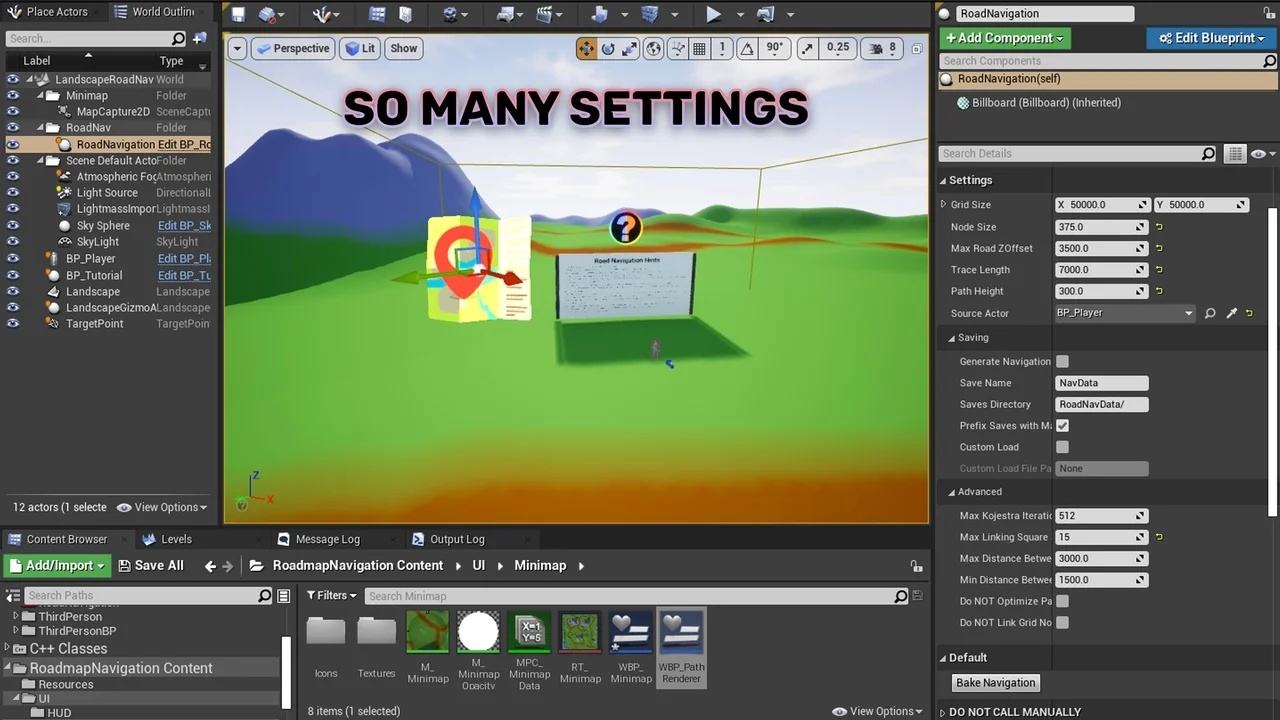This screenshot has height=720, width=1280.
Task: Toggle the grid snapping icon in viewport
Action: point(700,48)
